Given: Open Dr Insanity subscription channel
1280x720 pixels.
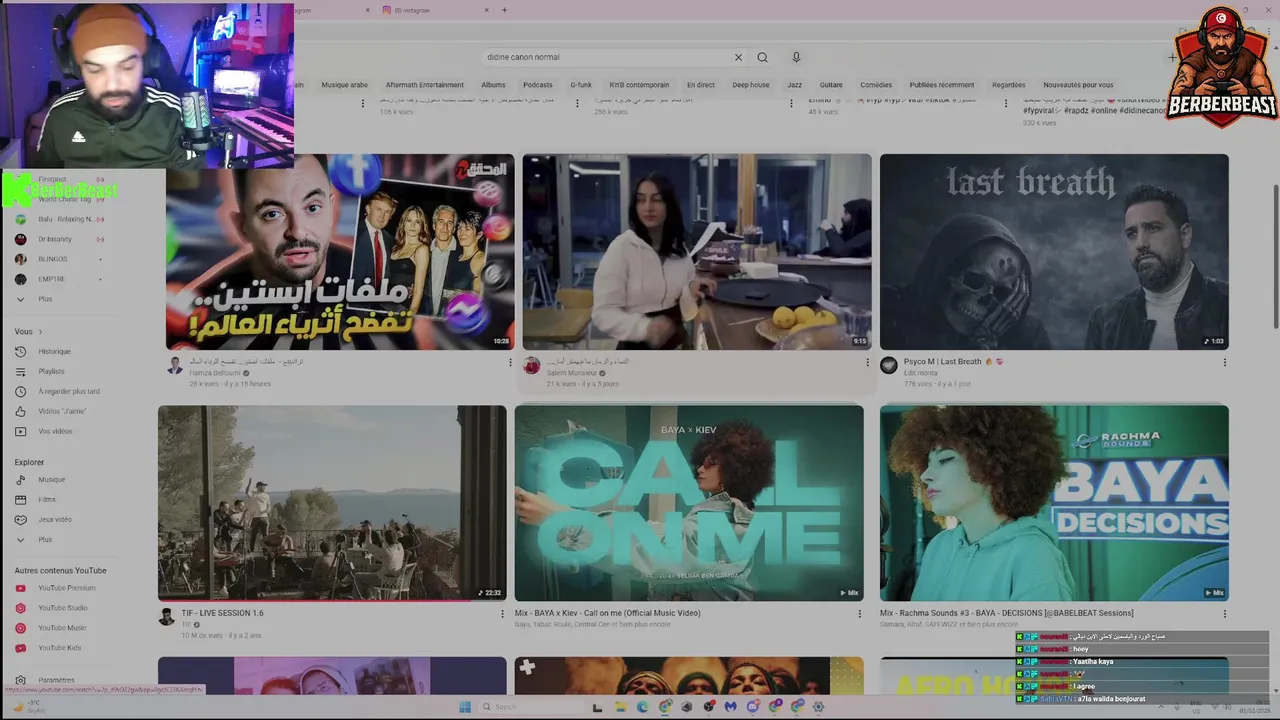Looking at the screenshot, I should (55, 239).
